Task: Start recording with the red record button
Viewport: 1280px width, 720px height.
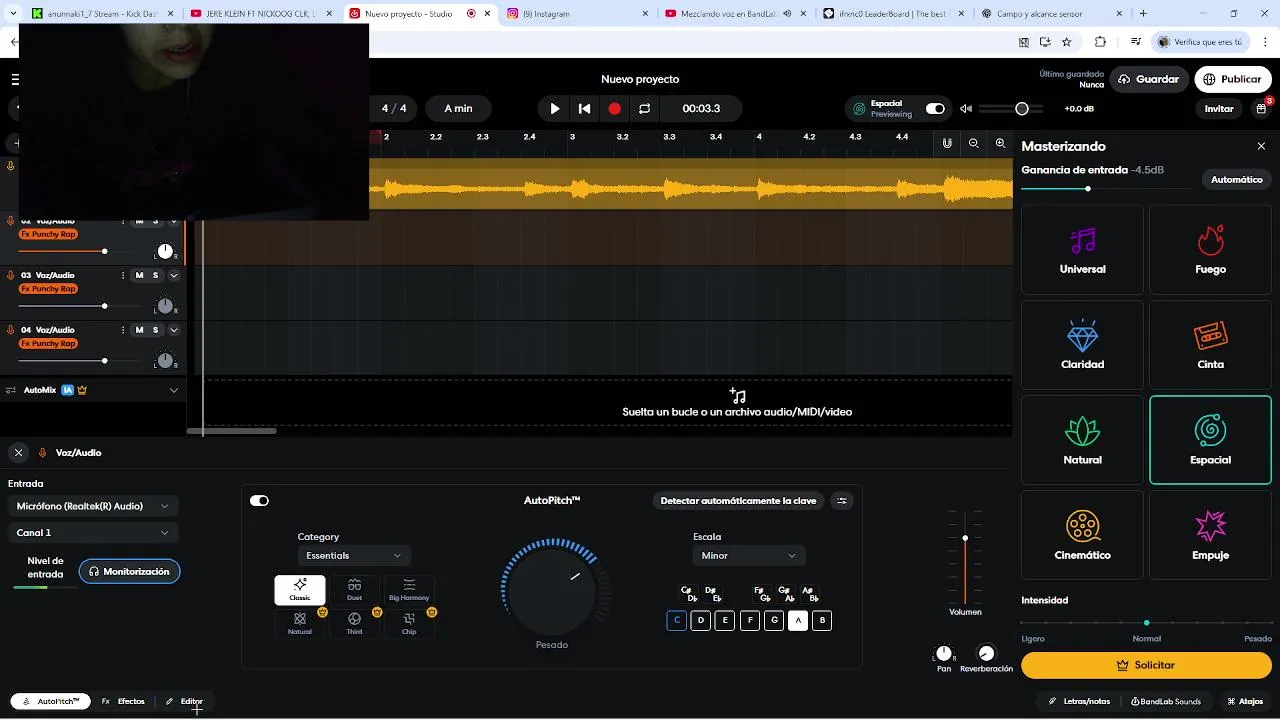Action: coord(615,109)
